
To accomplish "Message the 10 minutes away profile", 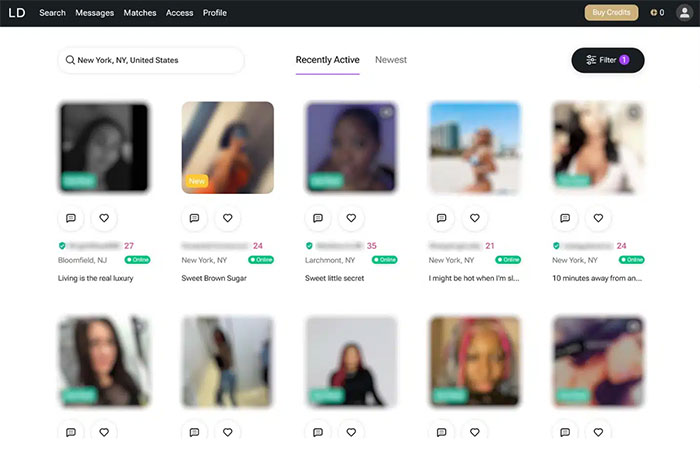I will (x=565, y=218).
